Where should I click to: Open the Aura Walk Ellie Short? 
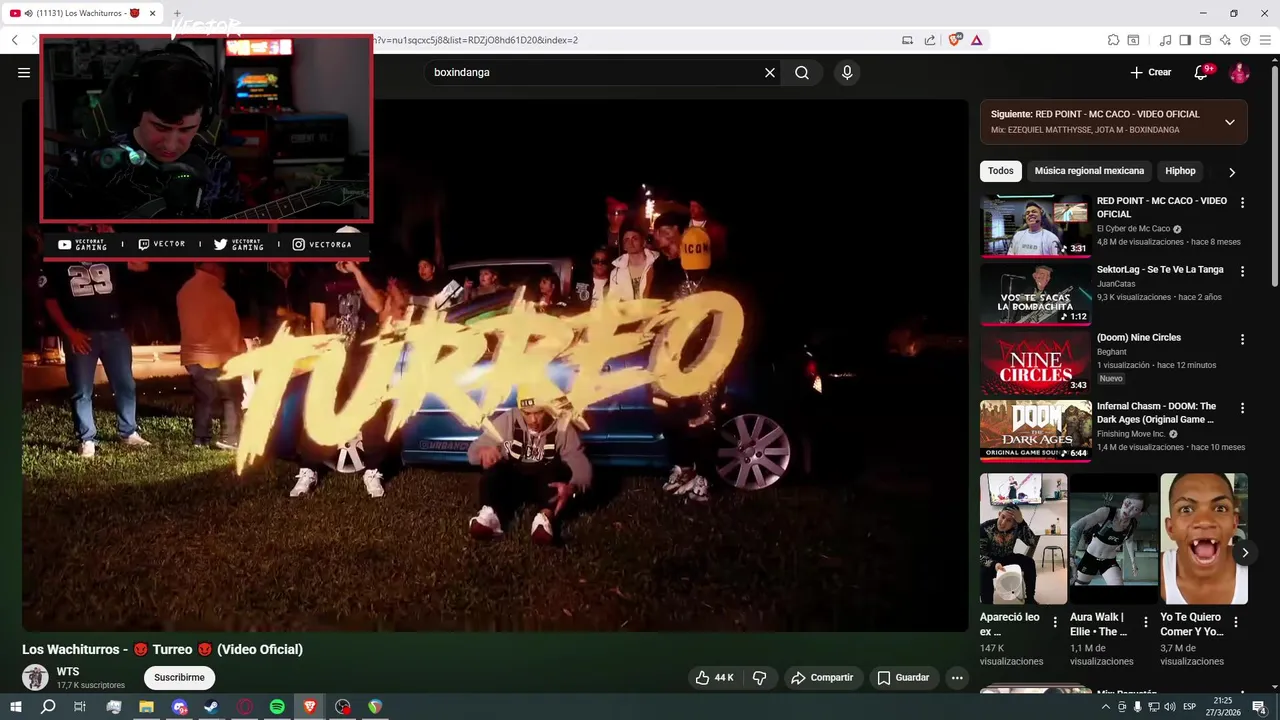(1113, 539)
